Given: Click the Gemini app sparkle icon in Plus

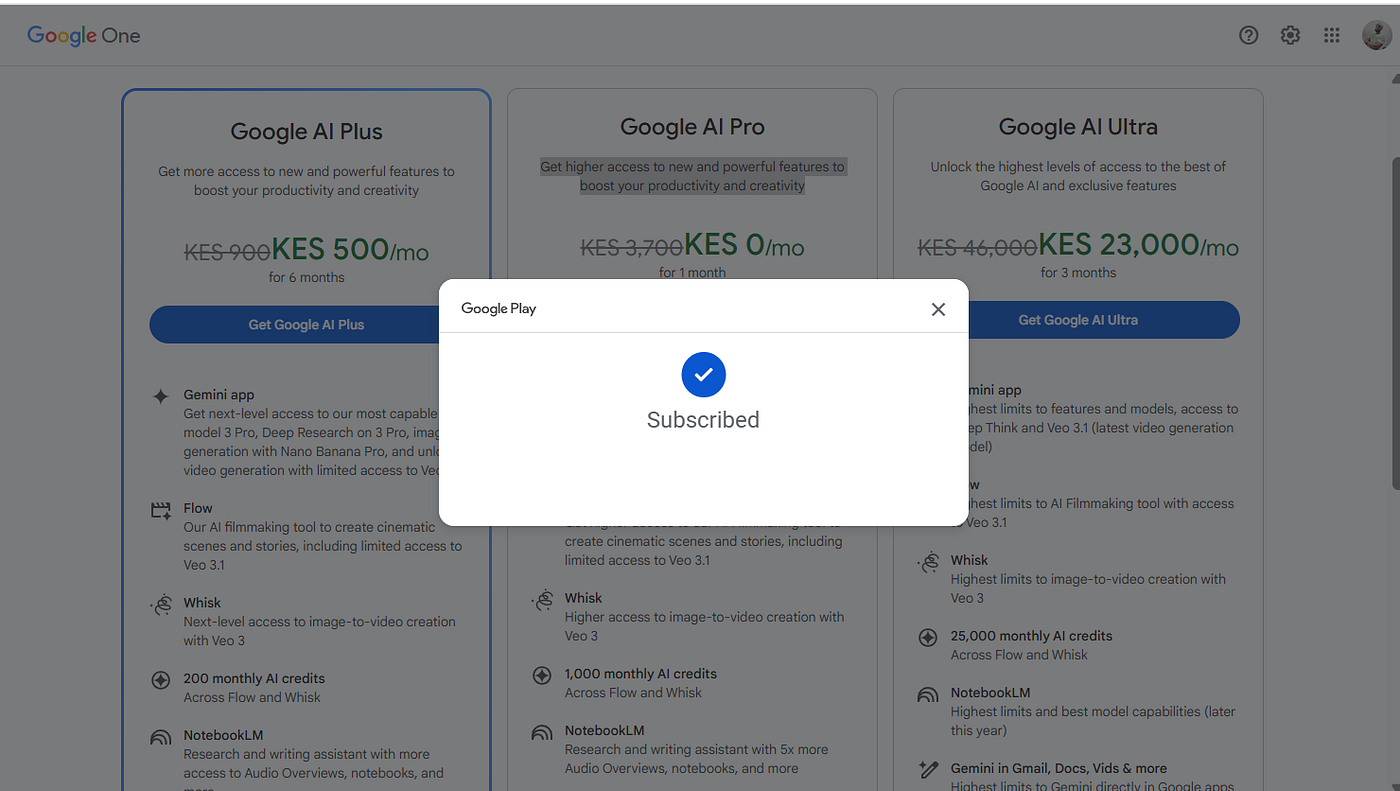Looking at the screenshot, I should tap(160, 396).
